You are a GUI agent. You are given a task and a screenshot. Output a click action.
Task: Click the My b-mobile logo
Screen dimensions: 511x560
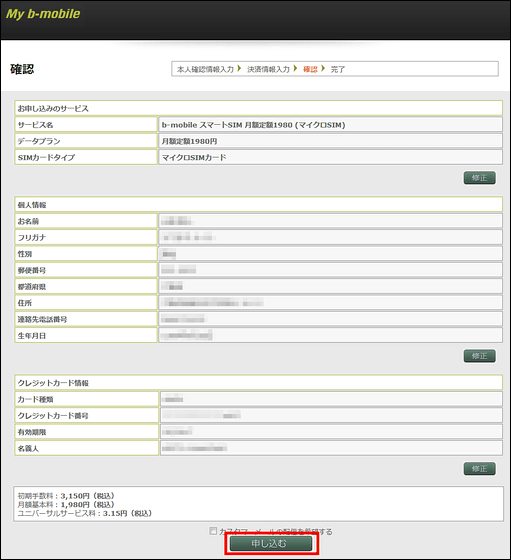[x=43, y=14]
